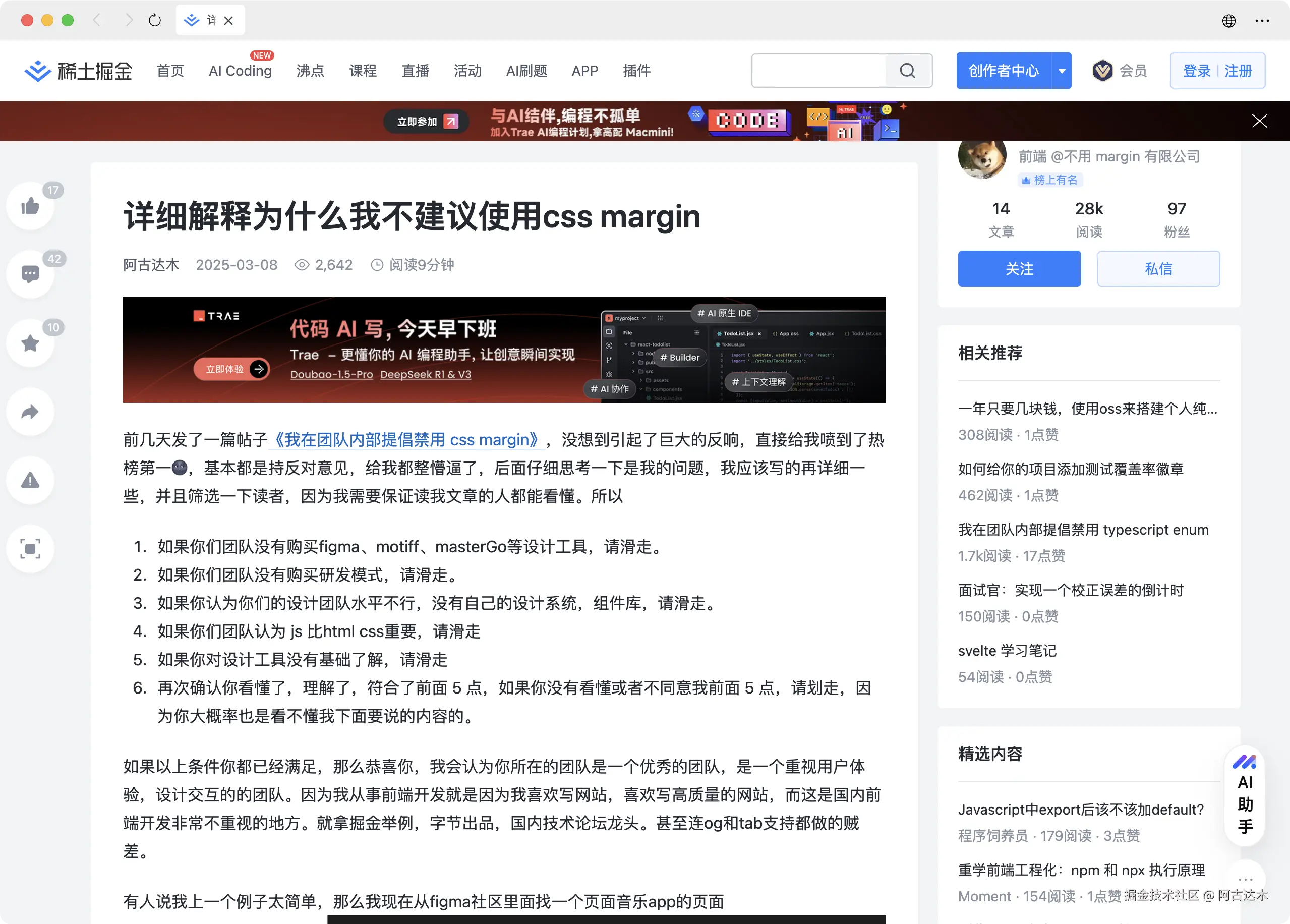Screen dimensions: 1290x924
Task: Open comments via speech bubble icon
Action: (30, 274)
